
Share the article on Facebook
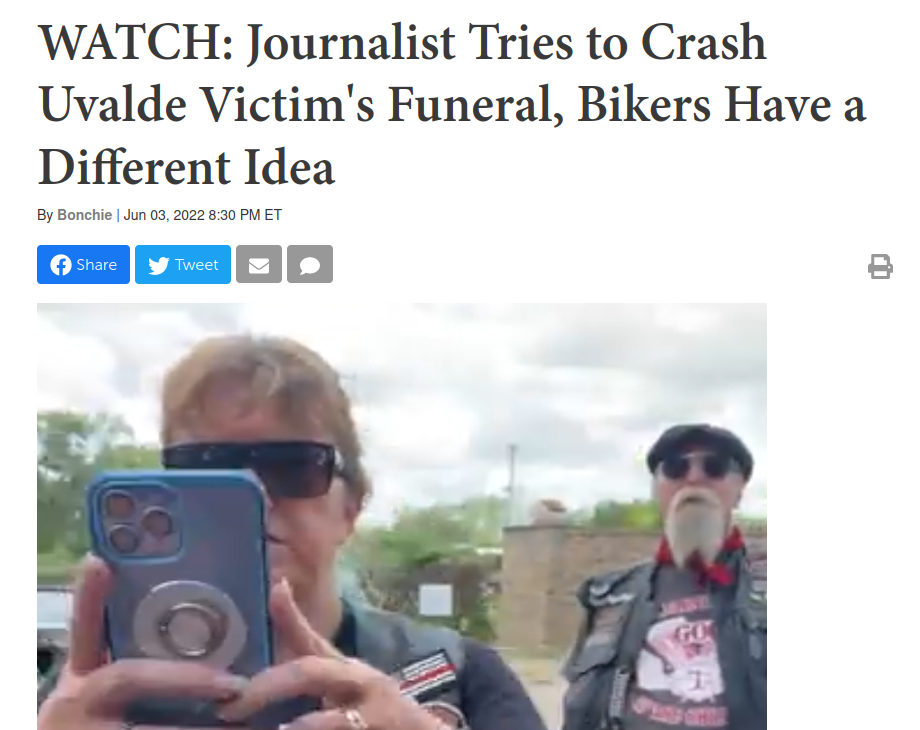pyautogui.click(x=83, y=265)
